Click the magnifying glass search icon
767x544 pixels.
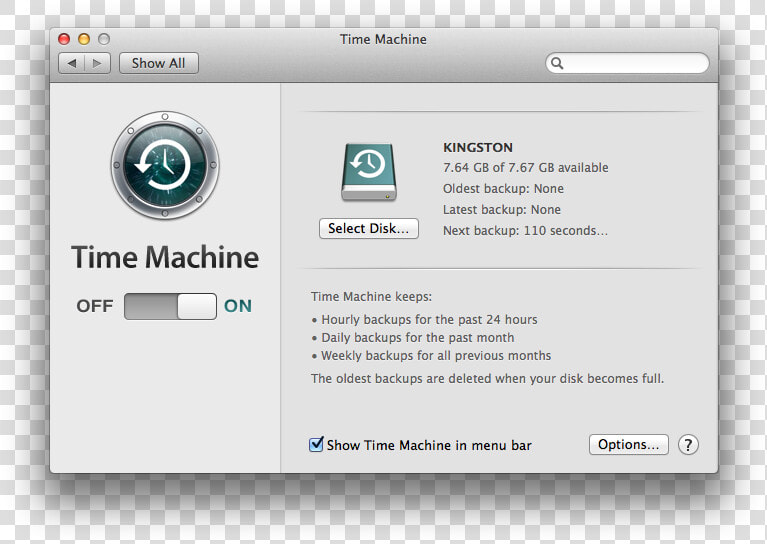coord(557,63)
